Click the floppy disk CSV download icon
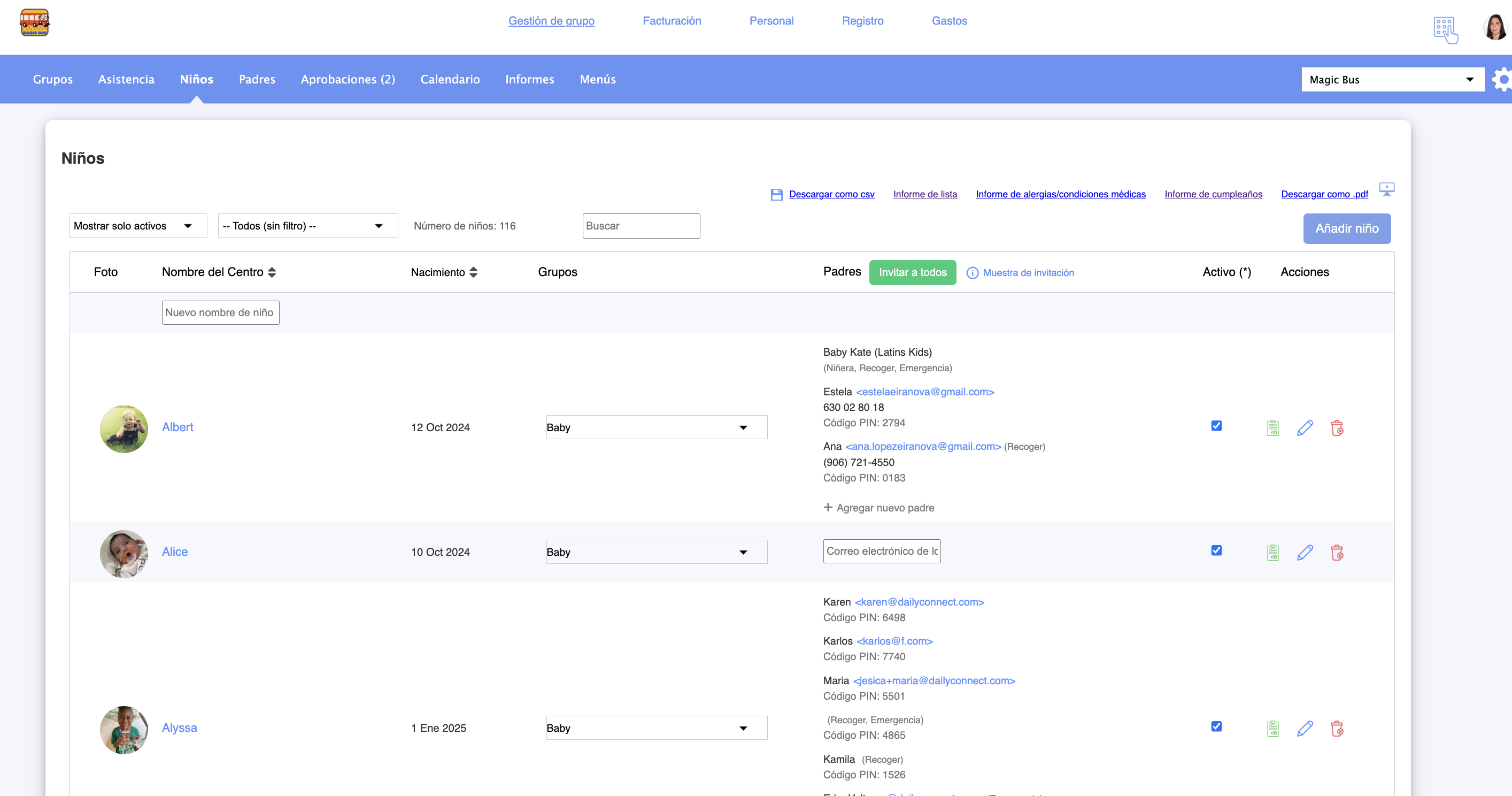 tap(776, 194)
